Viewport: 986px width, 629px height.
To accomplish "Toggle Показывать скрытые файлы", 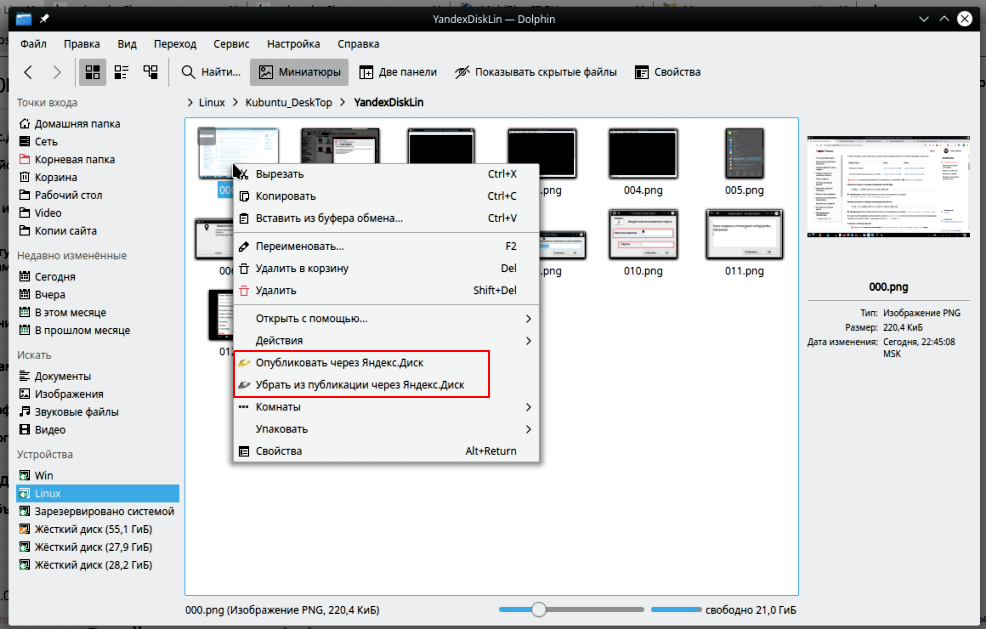I will pos(535,72).
